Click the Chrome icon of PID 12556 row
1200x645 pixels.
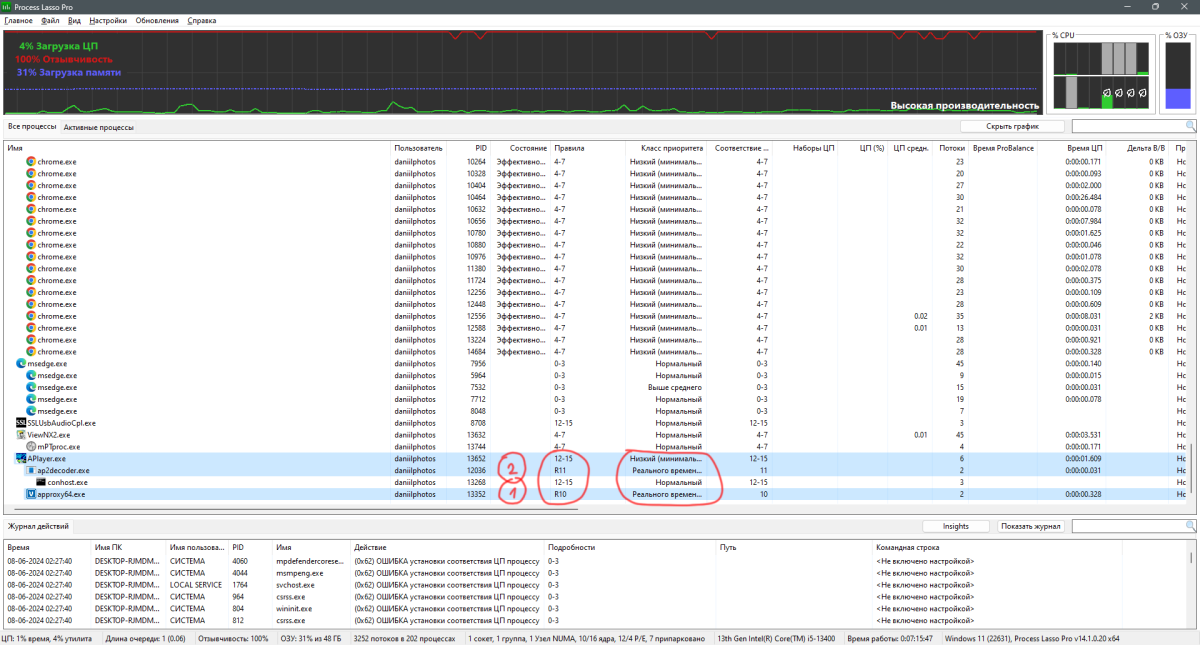31,316
